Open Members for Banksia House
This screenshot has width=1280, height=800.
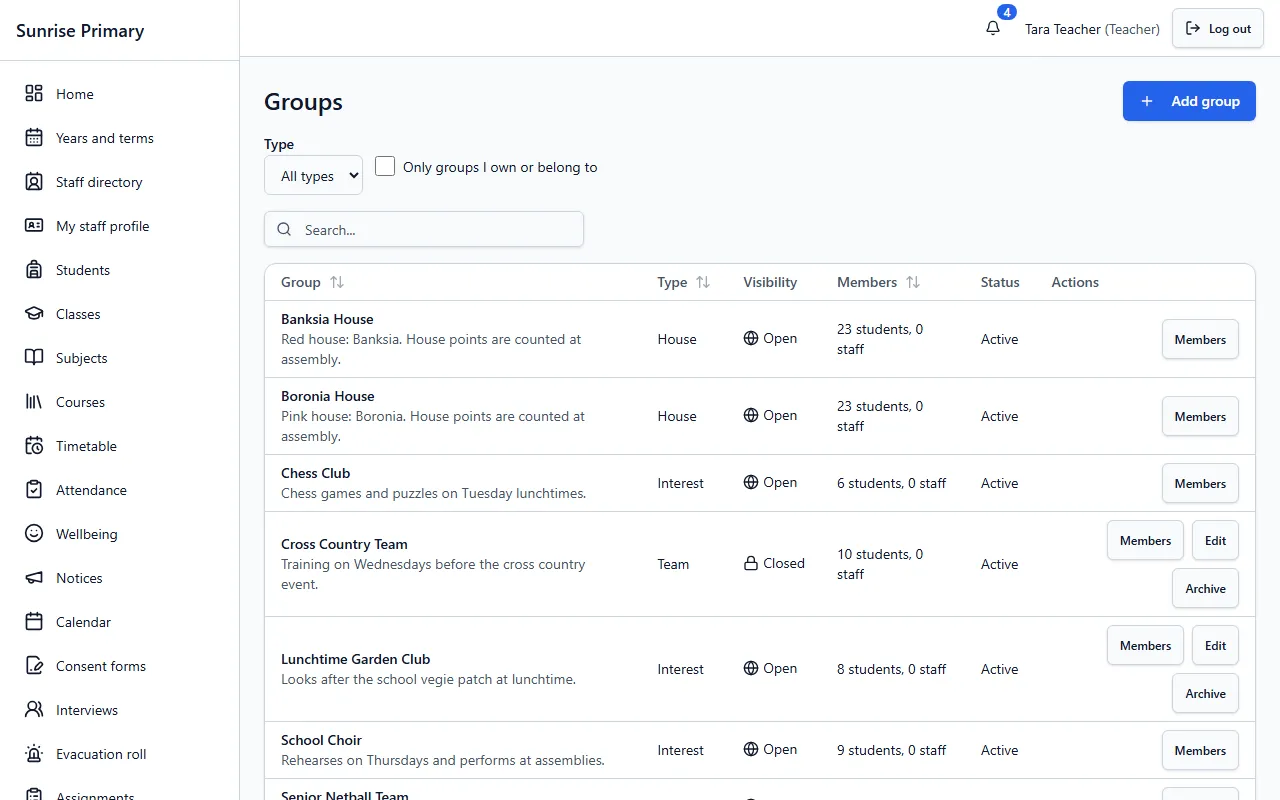pos(1200,339)
